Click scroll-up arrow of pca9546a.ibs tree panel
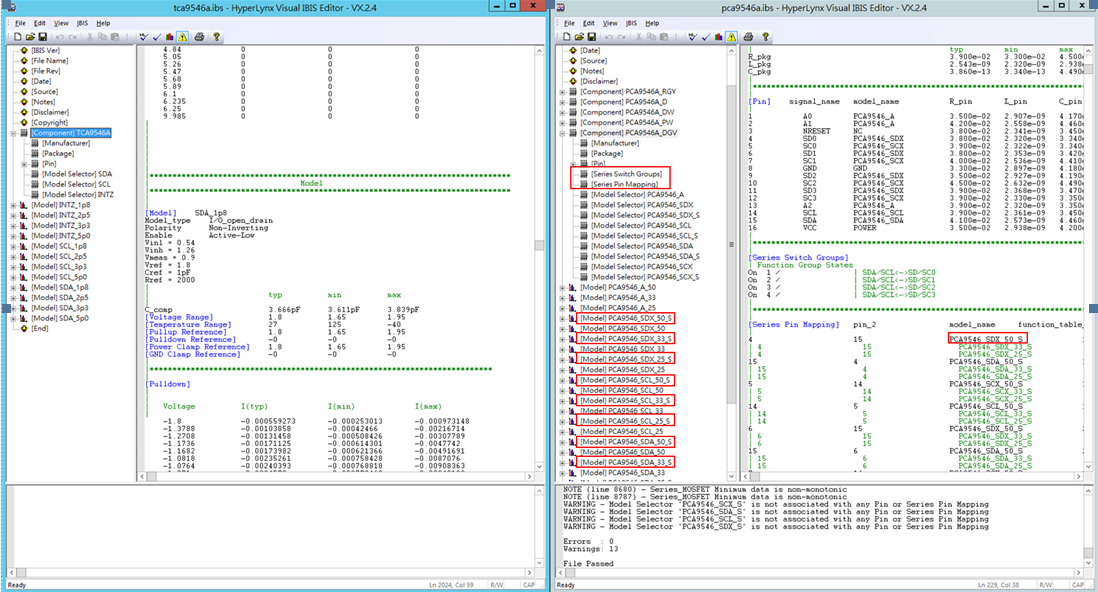This screenshot has width=1098, height=592. click(x=732, y=51)
